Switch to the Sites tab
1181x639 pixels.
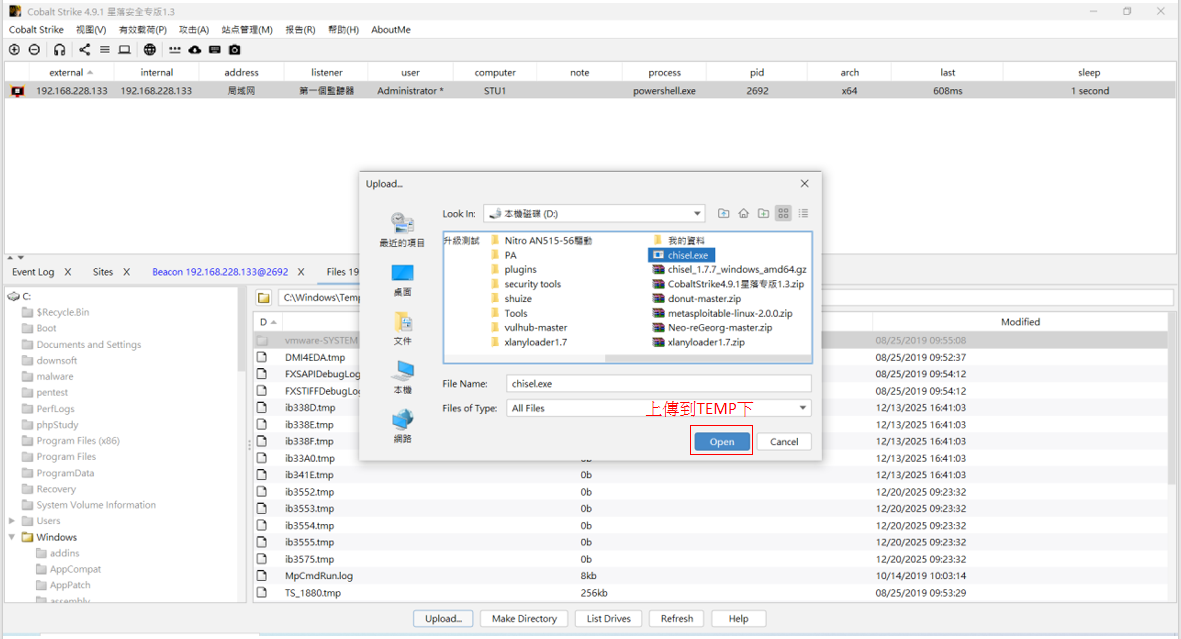[x=103, y=272]
